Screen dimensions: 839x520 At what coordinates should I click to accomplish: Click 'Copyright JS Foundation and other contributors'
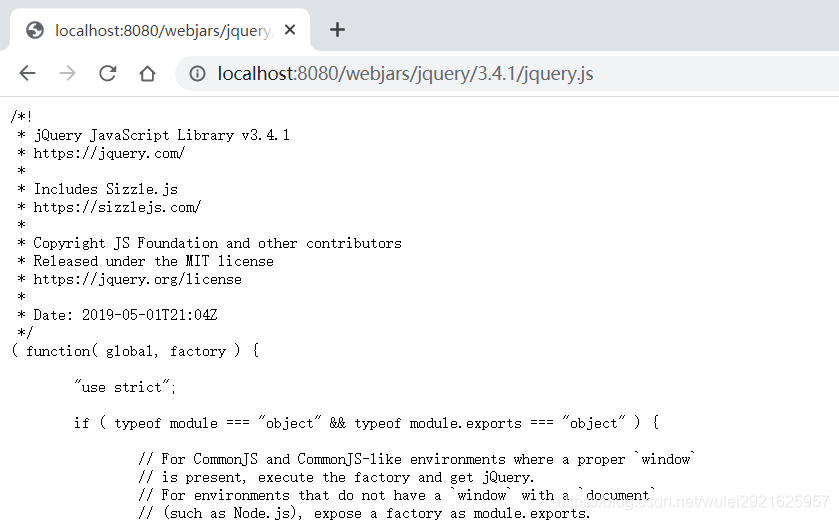(x=217, y=243)
